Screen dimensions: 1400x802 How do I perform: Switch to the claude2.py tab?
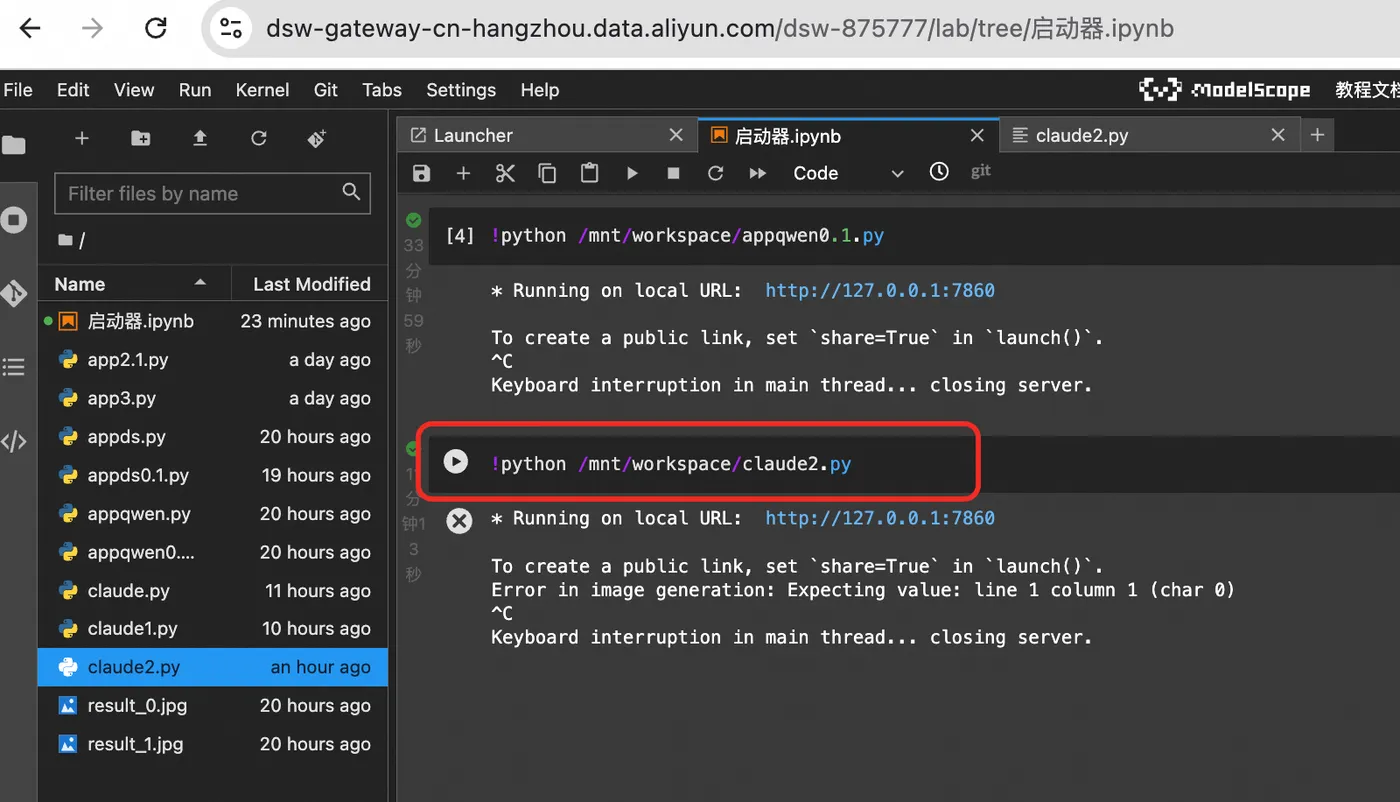1082,135
